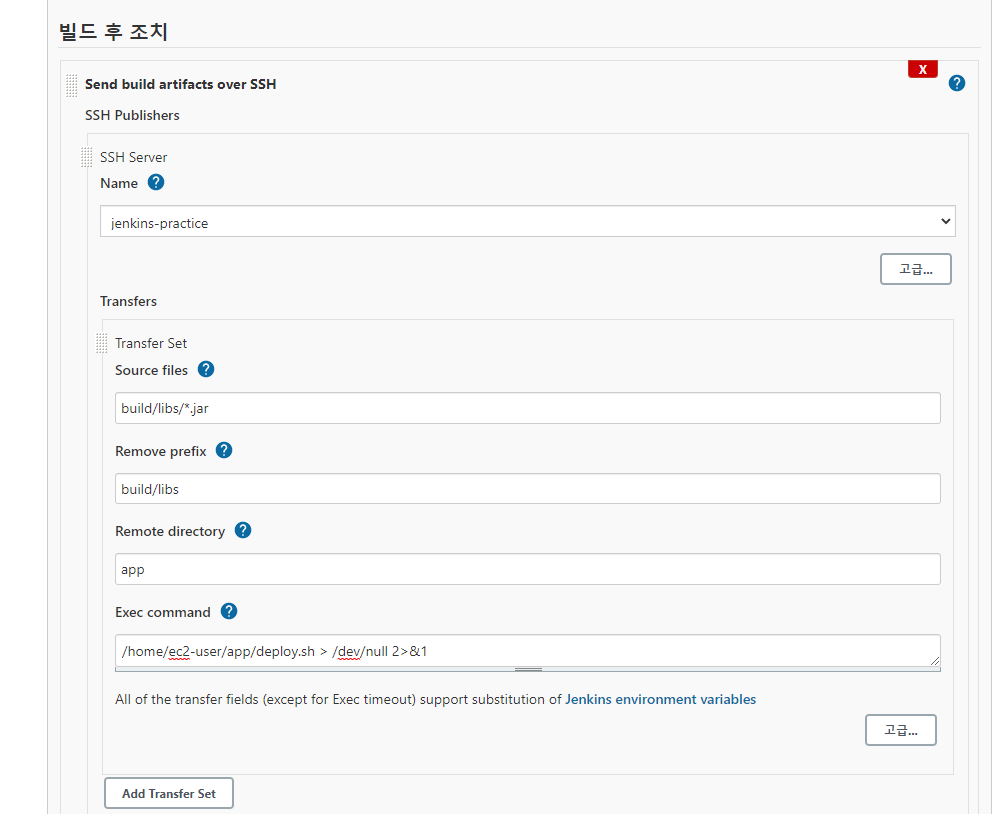This screenshot has width=995, height=814.
Task: Click the Add Transfer Set button
Action: coord(169,793)
